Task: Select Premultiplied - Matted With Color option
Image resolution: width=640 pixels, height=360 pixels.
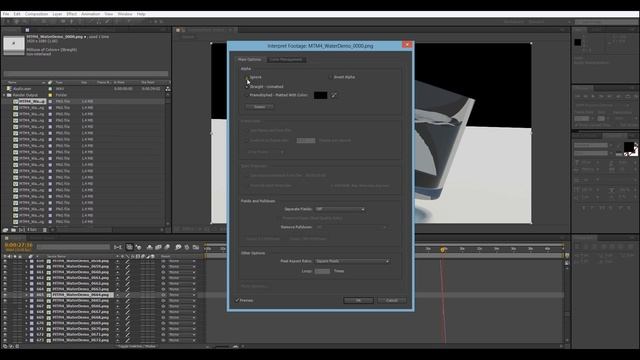Action: (x=247, y=95)
